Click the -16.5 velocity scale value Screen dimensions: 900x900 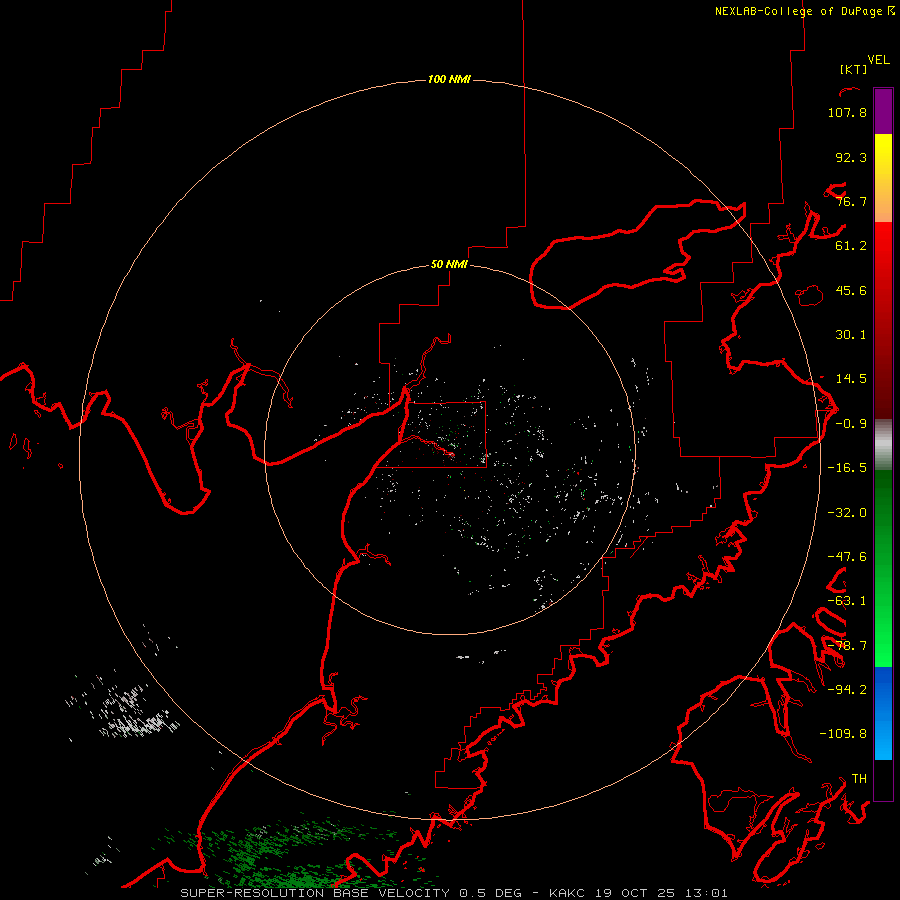[847, 468]
